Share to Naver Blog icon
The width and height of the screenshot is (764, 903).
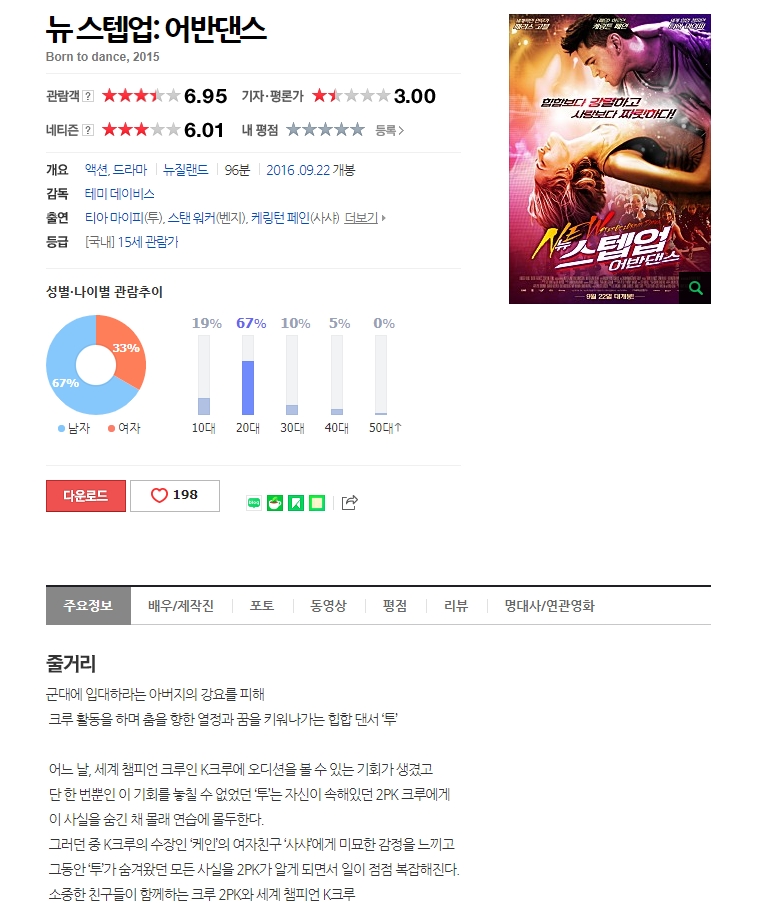pos(254,503)
